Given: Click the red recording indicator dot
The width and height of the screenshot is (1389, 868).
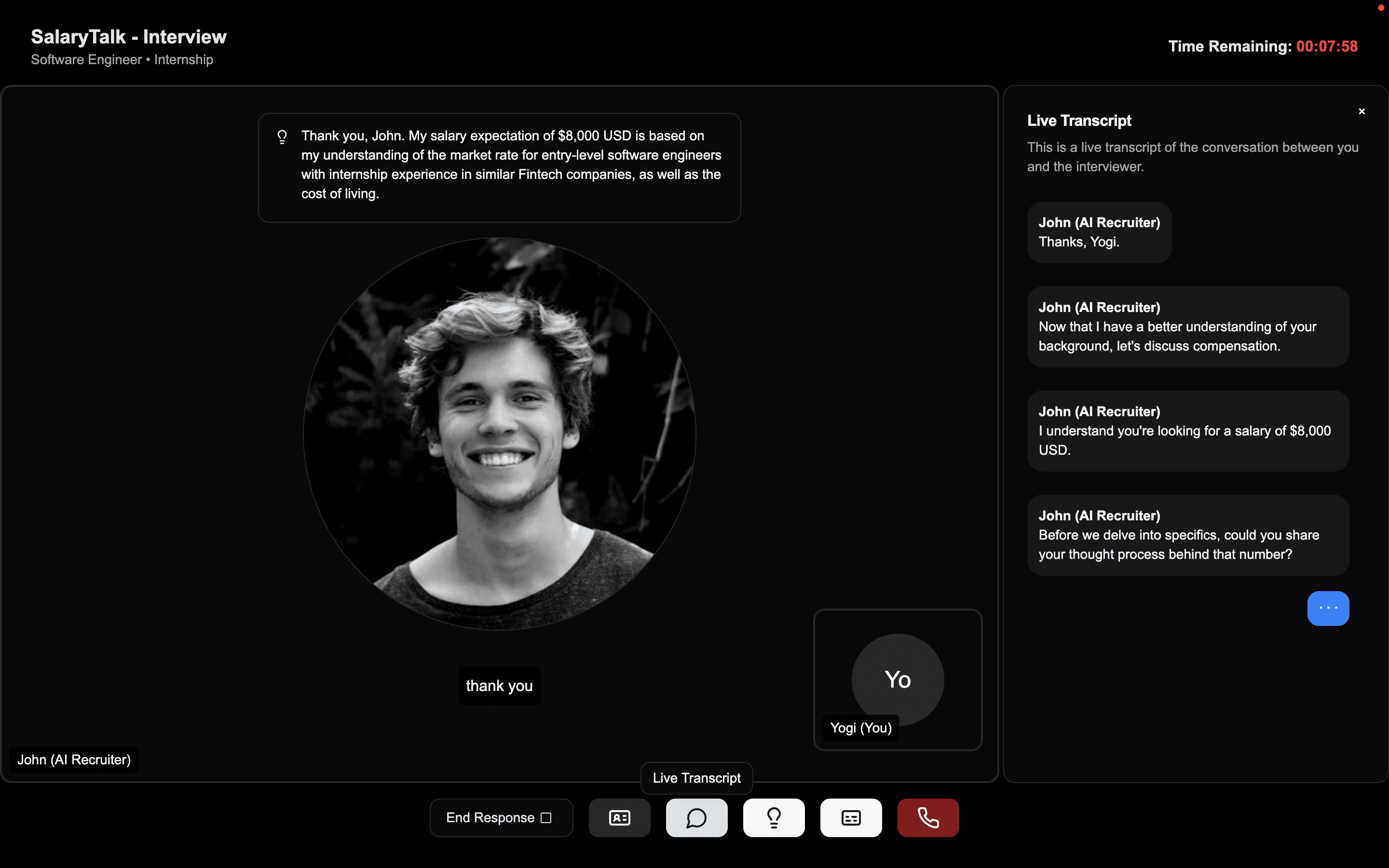Looking at the screenshot, I should pyautogui.click(x=1380, y=8).
